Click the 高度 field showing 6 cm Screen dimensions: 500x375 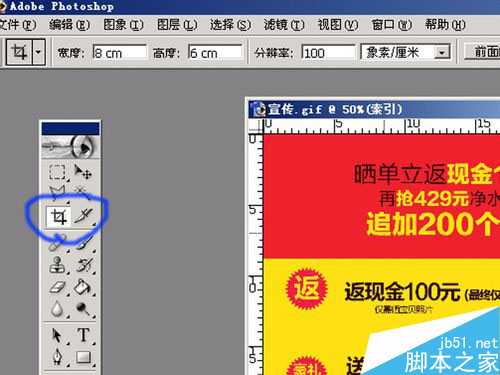tap(215, 53)
